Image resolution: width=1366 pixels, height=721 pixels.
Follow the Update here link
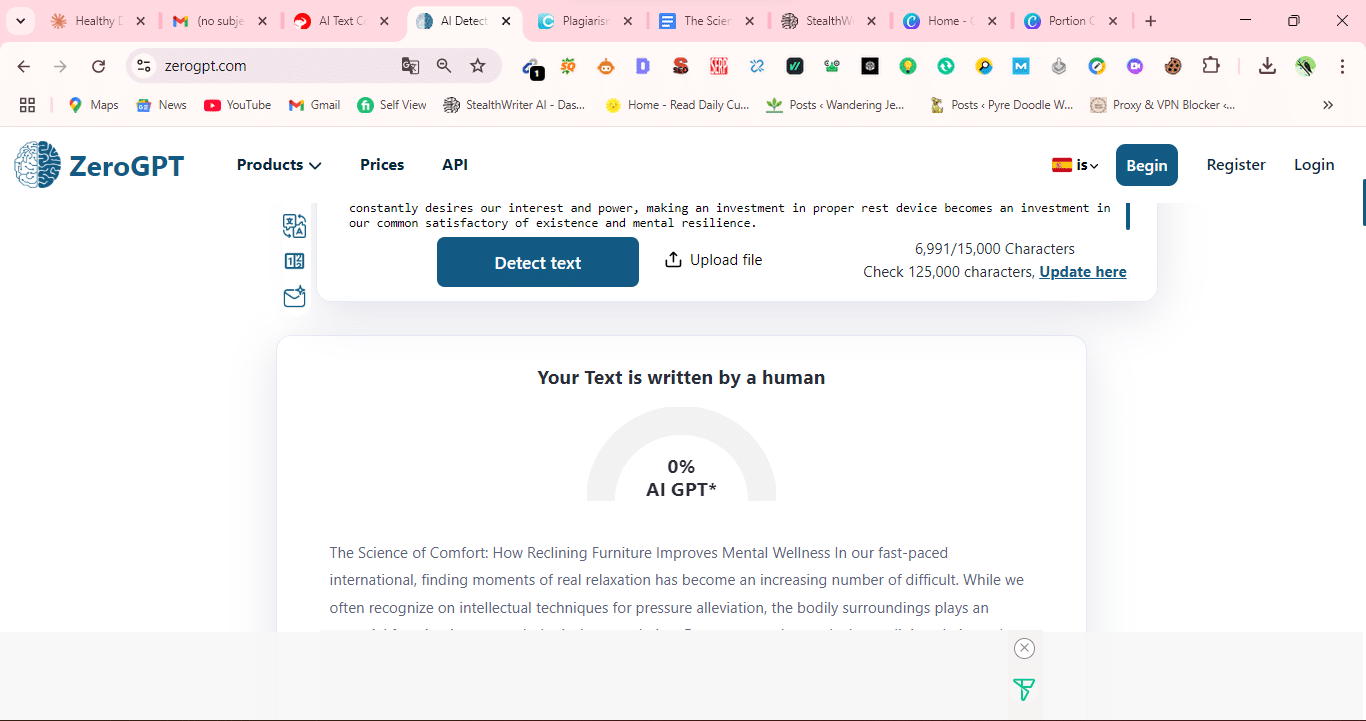coord(1083,272)
